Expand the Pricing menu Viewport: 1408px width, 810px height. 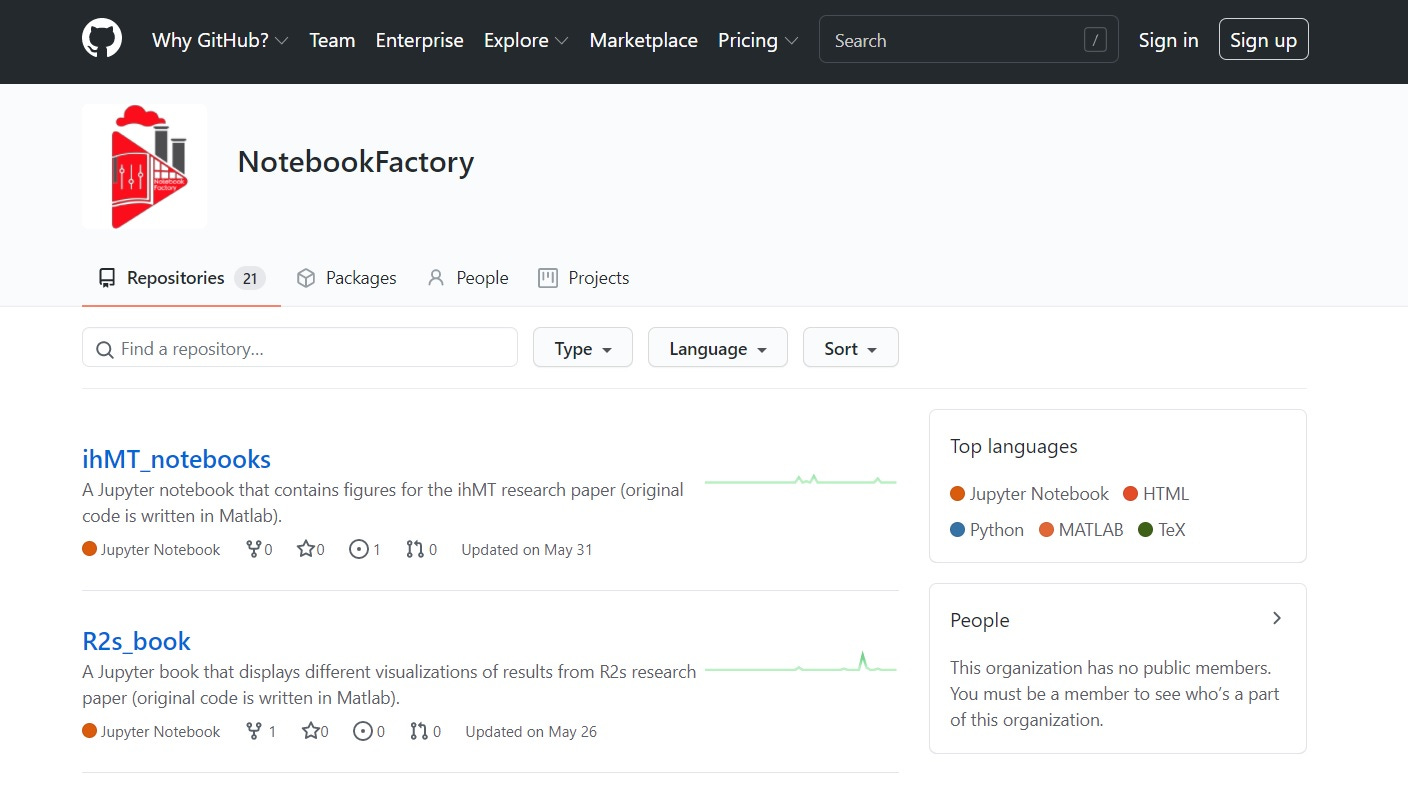pos(758,40)
